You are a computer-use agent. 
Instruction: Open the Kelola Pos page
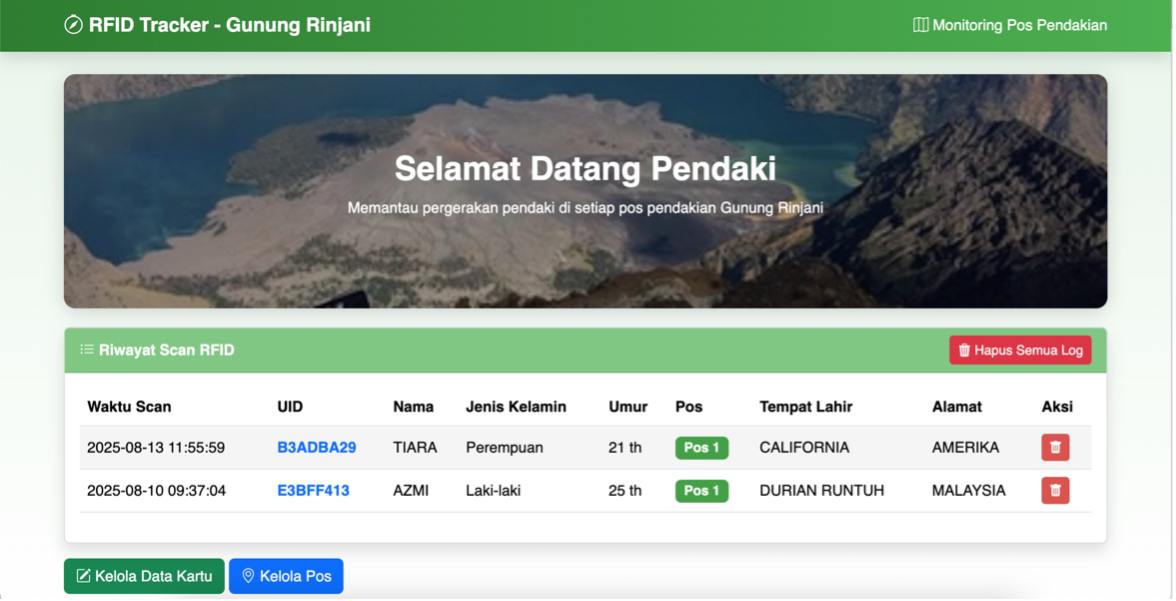(286, 575)
